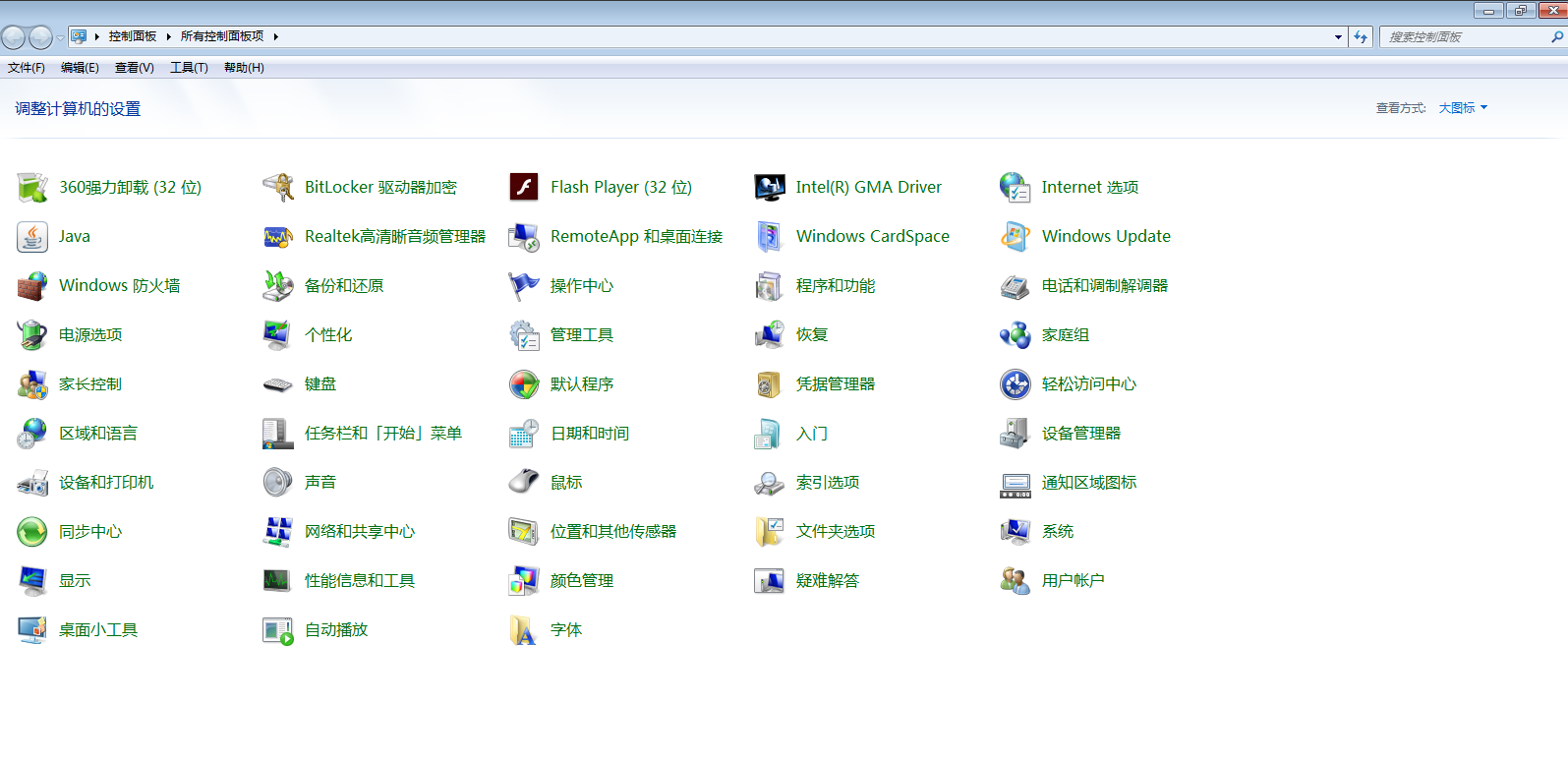This screenshot has width=1568, height=762.
Task: Open the 工具(T) menu
Action: click(189, 68)
